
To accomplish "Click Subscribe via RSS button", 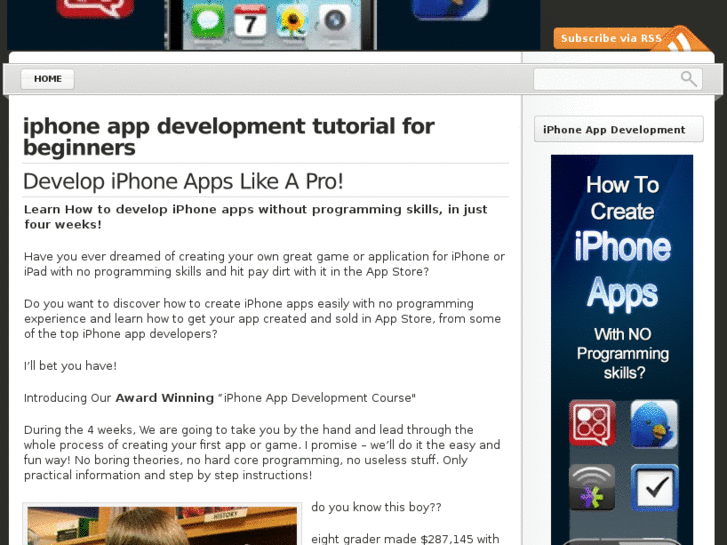I will coord(611,38).
